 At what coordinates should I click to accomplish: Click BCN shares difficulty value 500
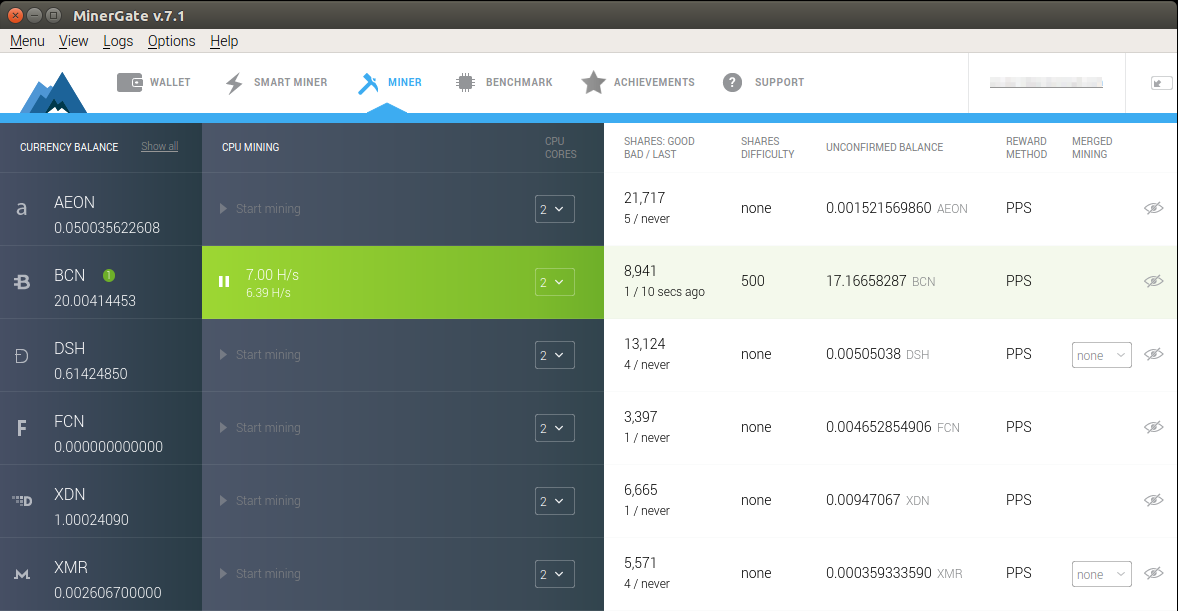pyautogui.click(x=753, y=281)
